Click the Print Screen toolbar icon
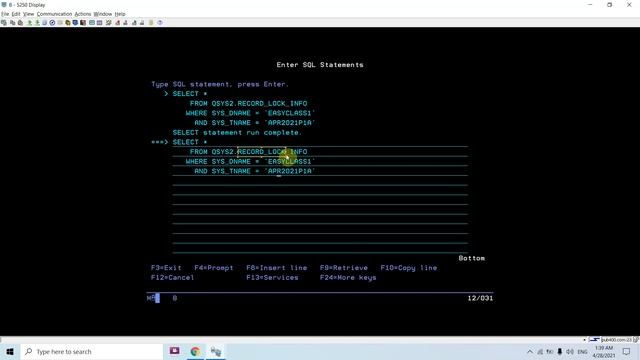The height and width of the screenshot is (360, 640). pyautogui.click(x=4, y=23)
